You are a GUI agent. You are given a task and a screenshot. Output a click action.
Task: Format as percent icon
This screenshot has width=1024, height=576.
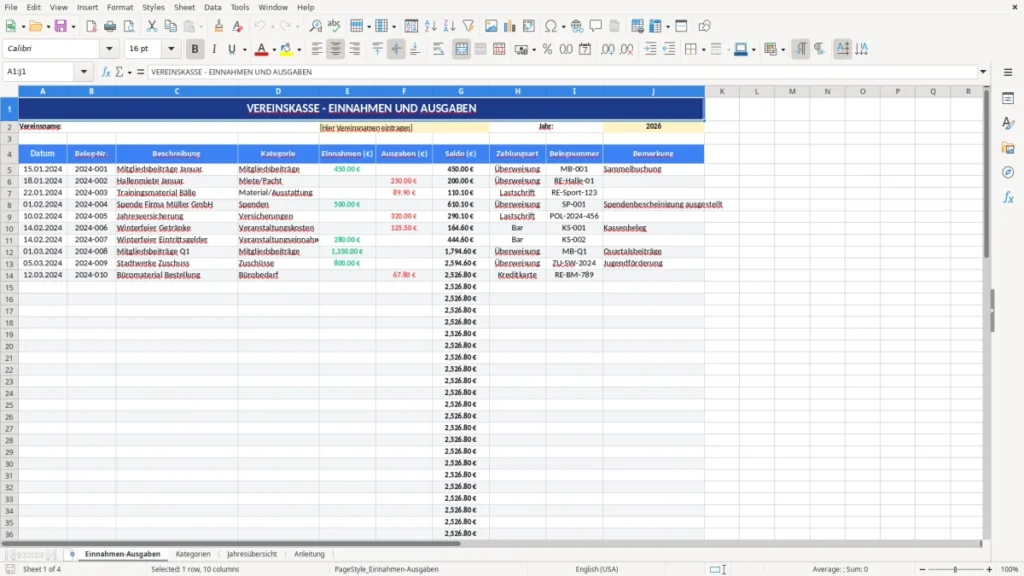coord(547,49)
